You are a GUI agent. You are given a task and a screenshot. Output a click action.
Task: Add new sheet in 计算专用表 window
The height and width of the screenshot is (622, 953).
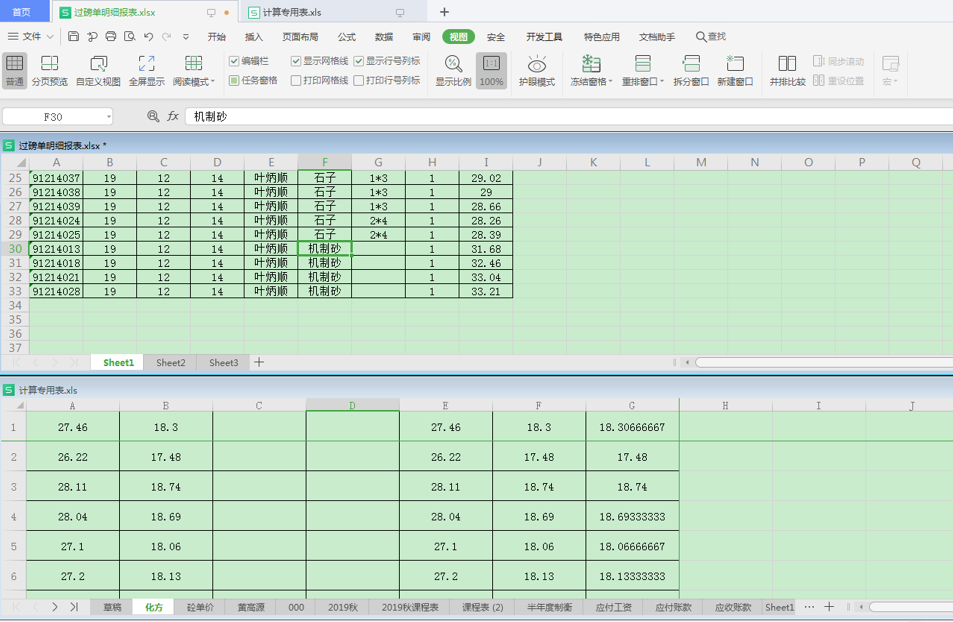[829, 607]
